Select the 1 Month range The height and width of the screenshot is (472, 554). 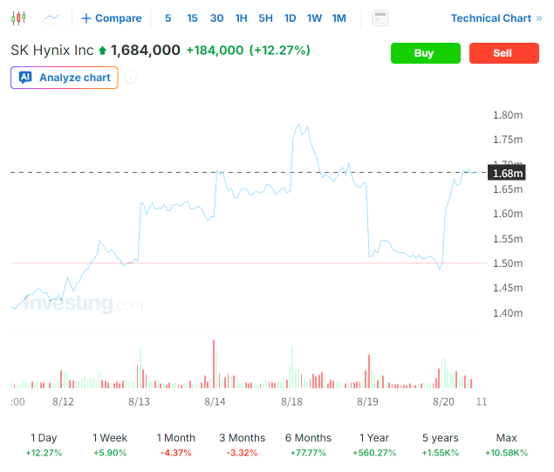pos(176,445)
